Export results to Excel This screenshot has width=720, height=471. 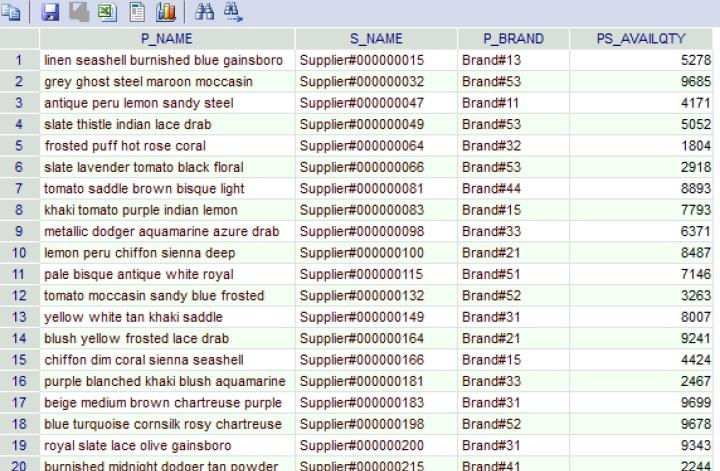tap(107, 12)
